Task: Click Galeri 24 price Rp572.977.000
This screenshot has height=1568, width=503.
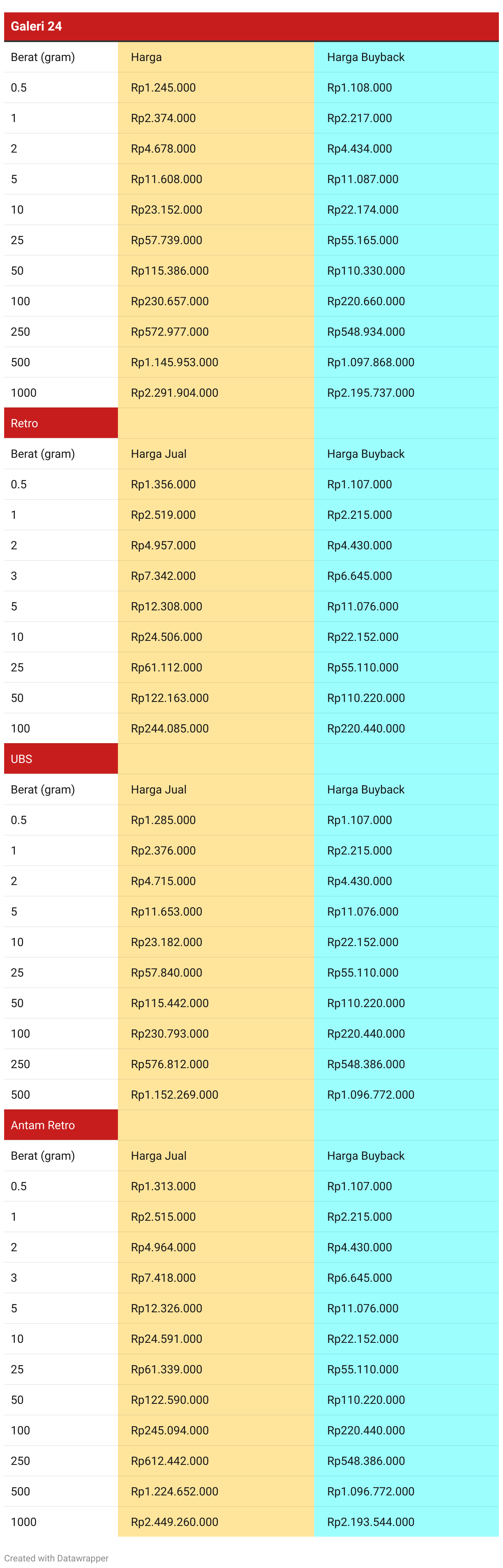Action: (170, 332)
